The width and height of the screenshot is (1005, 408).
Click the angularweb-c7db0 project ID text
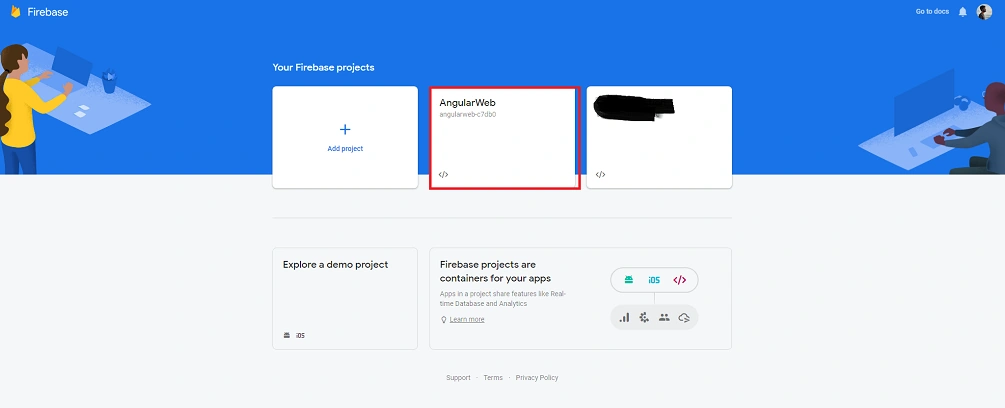pos(468,115)
